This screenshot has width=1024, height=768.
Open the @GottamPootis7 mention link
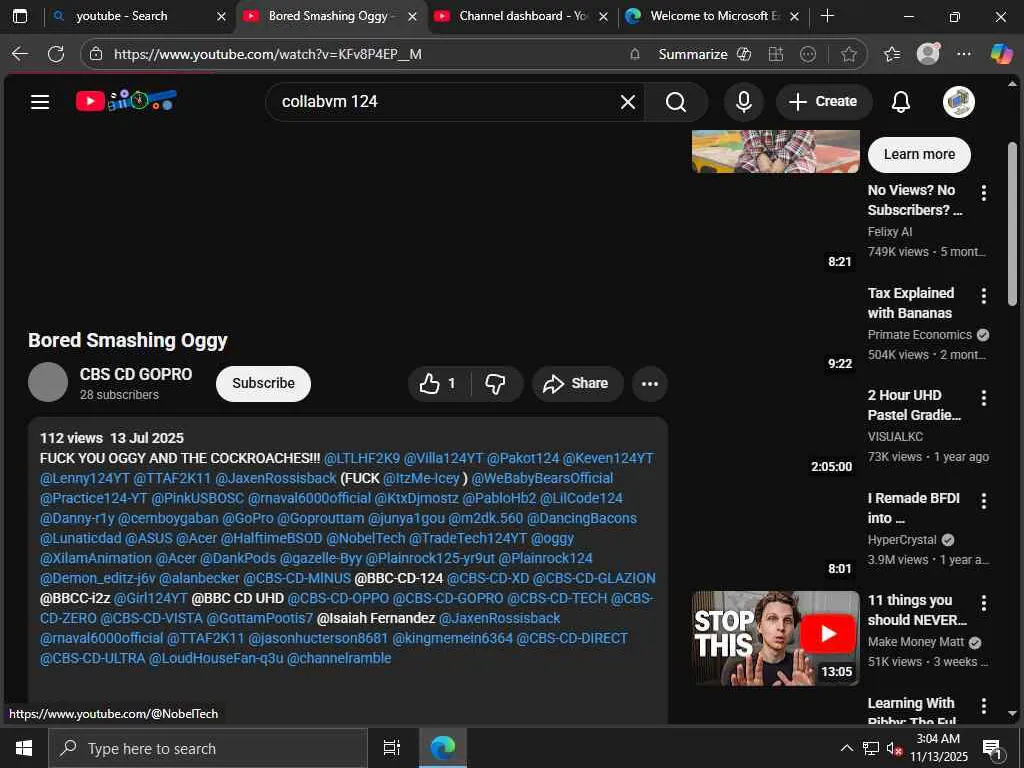(x=260, y=618)
